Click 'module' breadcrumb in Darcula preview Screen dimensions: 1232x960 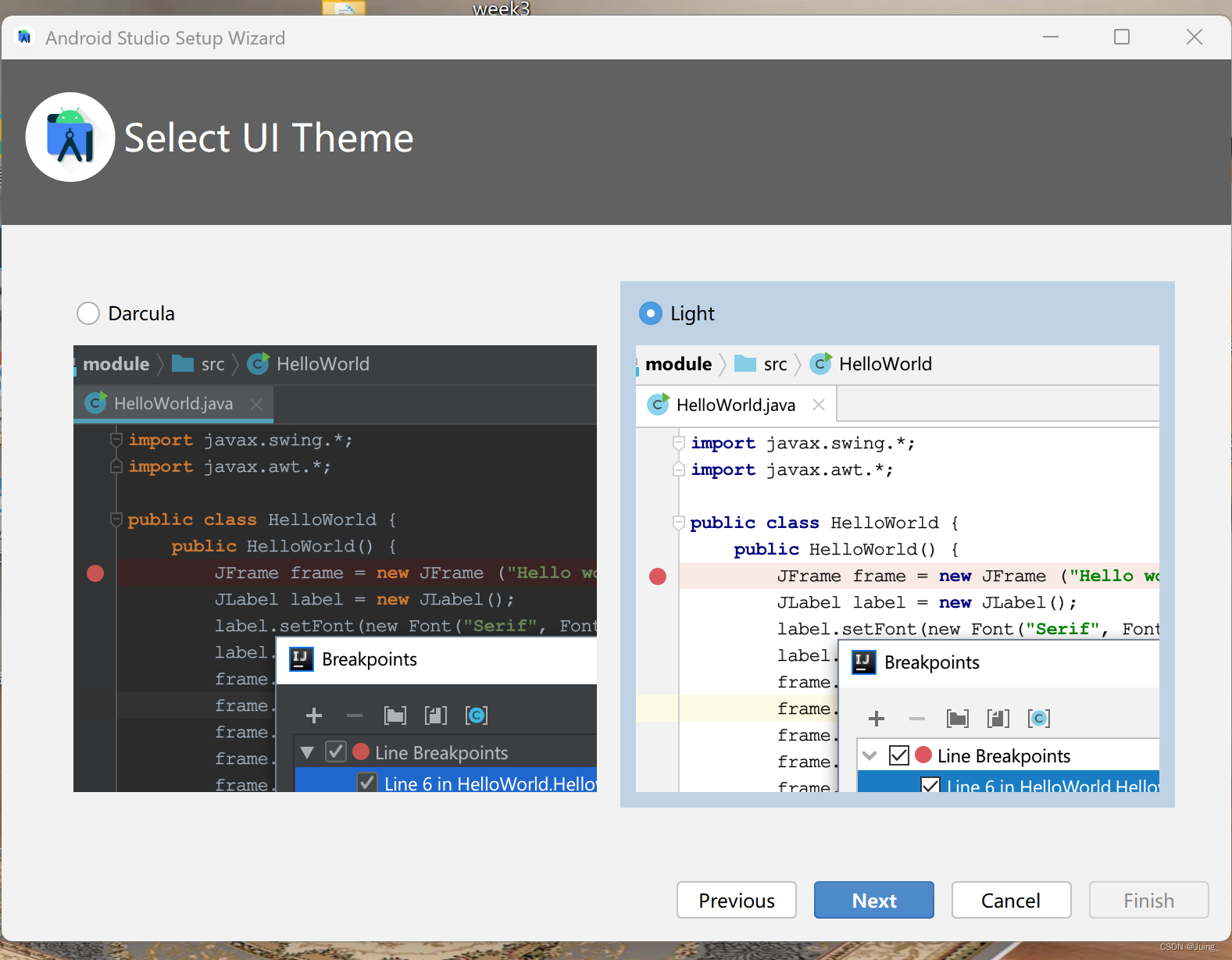(x=116, y=364)
